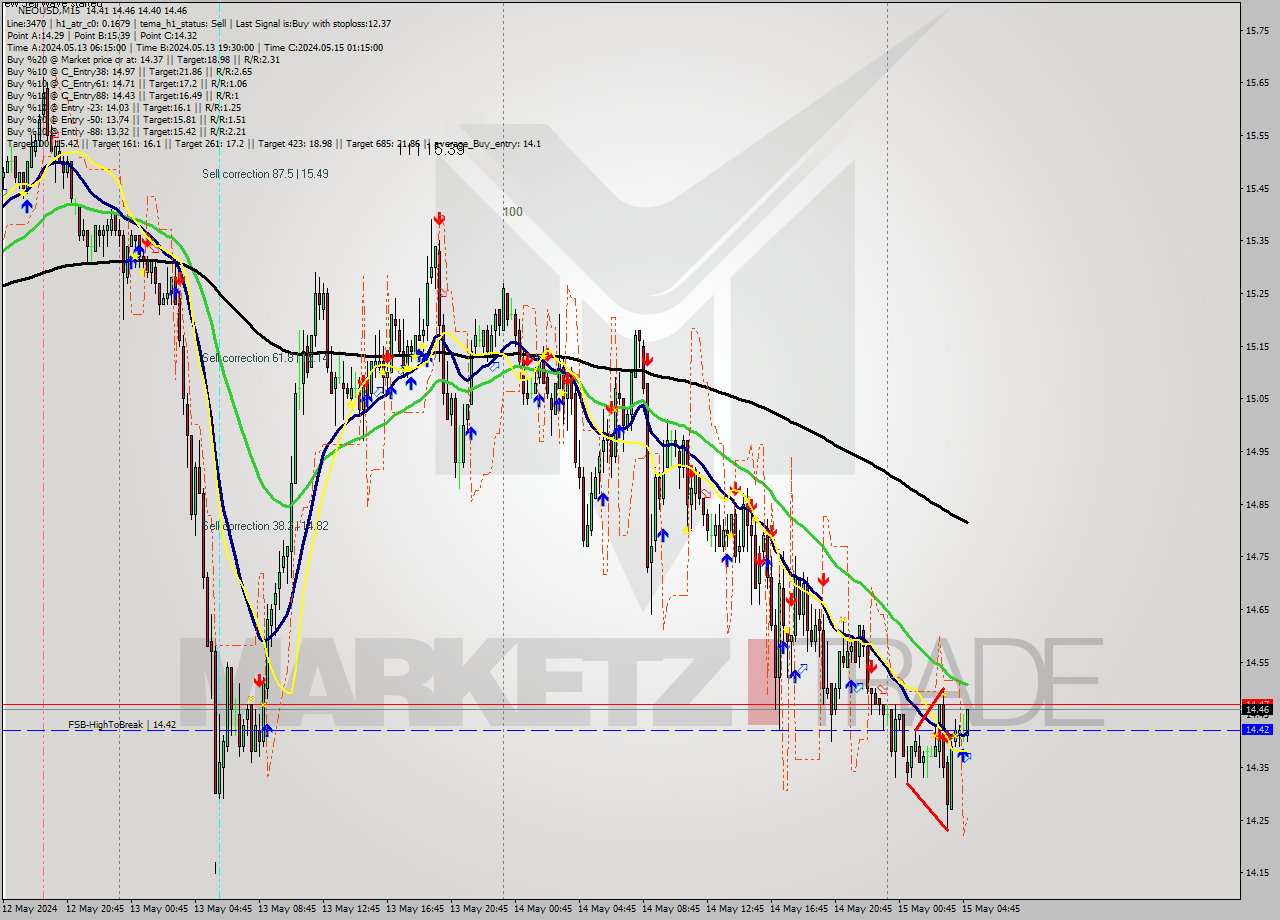Click the '100' level label on chart

click(512, 211)
